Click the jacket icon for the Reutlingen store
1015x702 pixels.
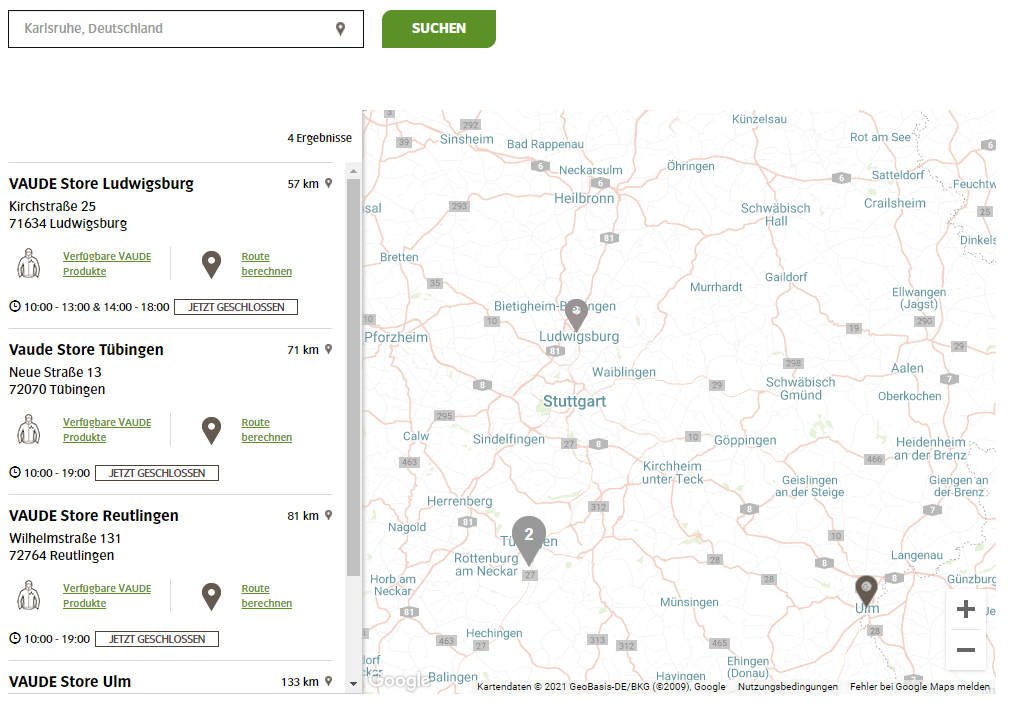(x=28, y=596)
